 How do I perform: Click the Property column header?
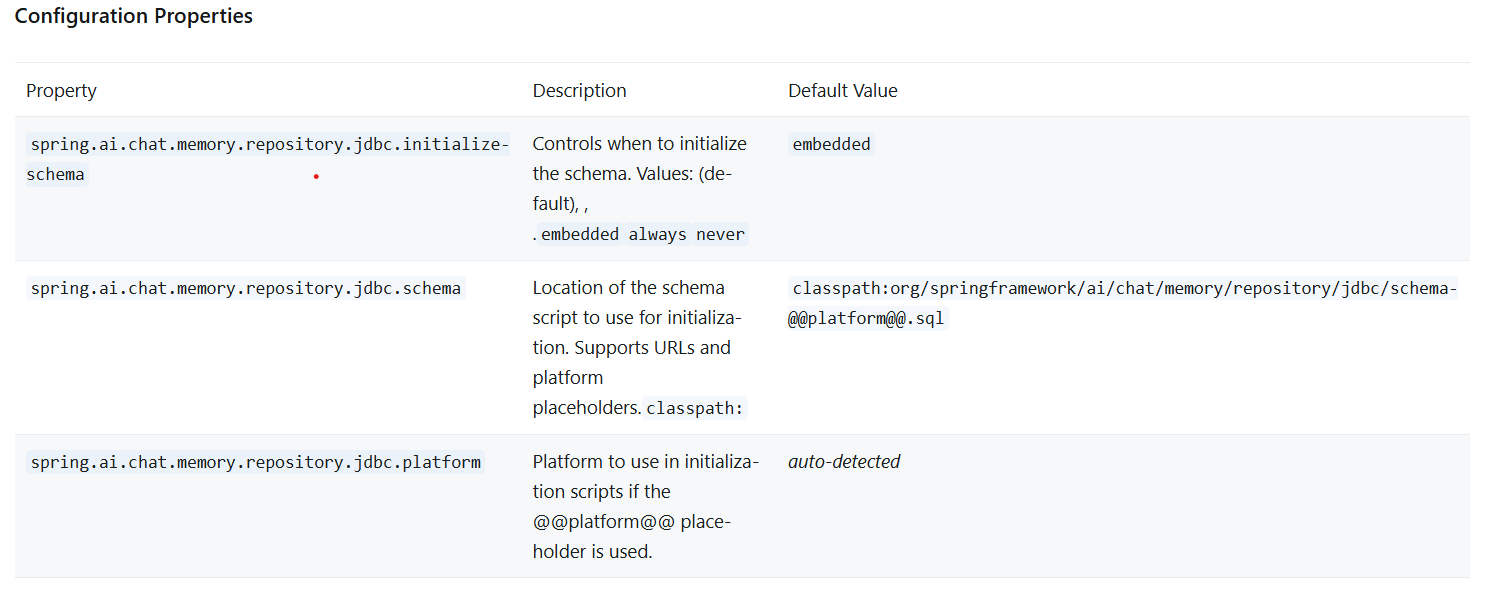pos(61,91)
